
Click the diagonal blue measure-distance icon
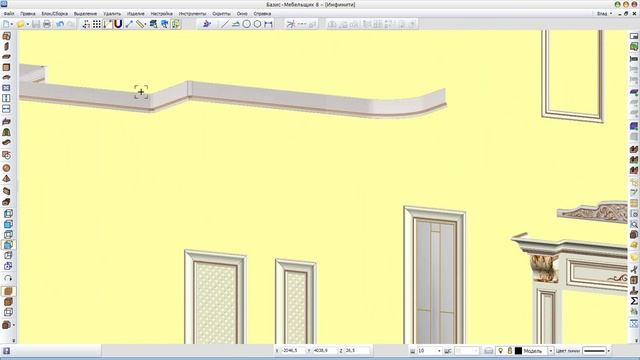(x=129, y=24)
